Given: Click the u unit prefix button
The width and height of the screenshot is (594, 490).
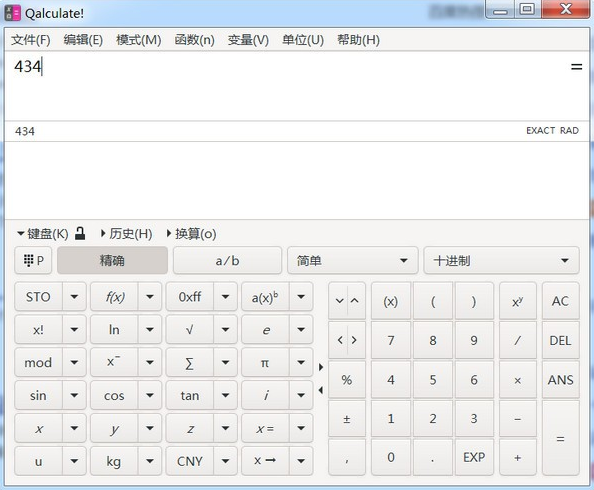Looking at the screenshot, I should coord(38,461).
